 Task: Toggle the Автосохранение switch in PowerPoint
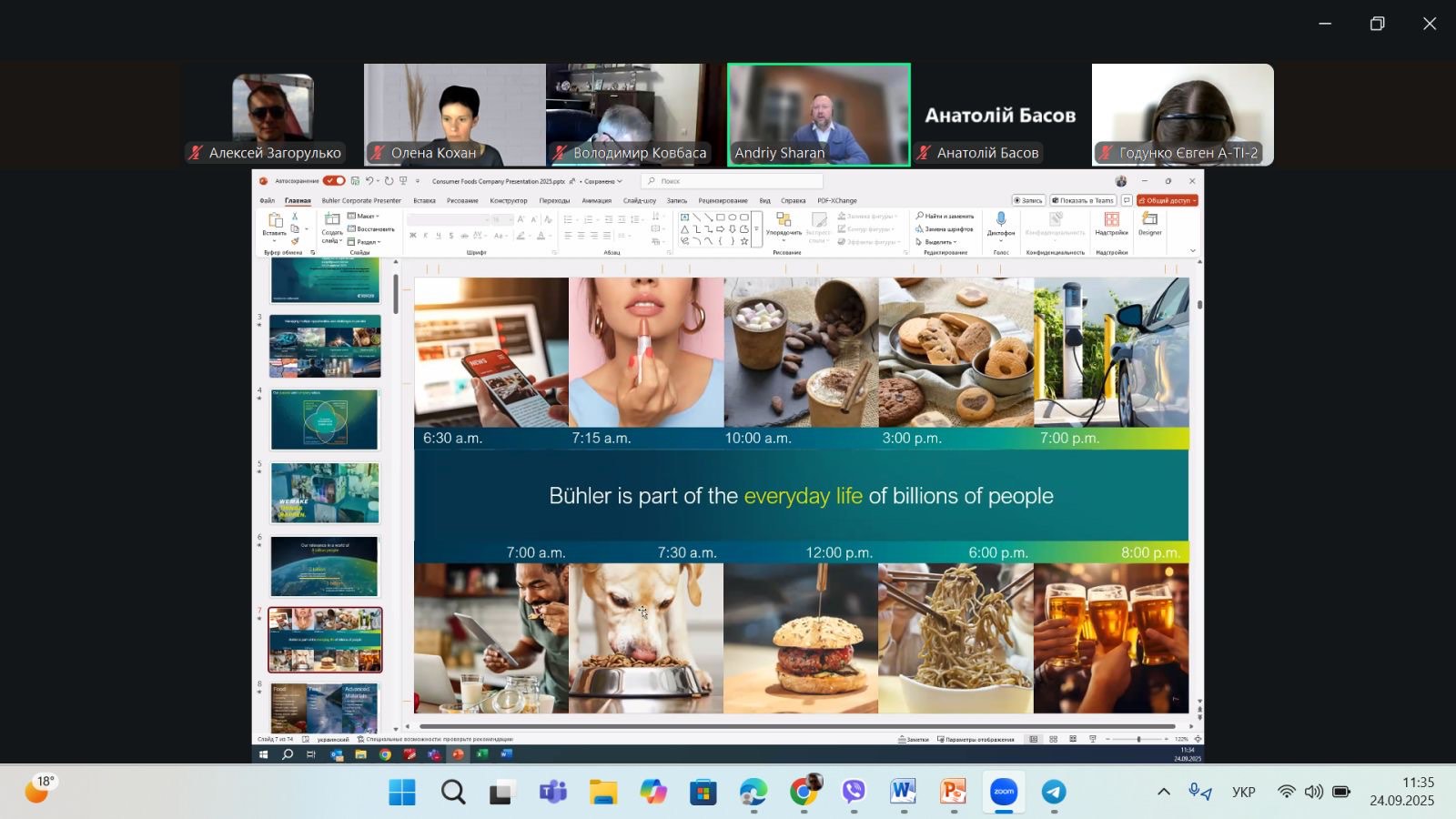334,181
